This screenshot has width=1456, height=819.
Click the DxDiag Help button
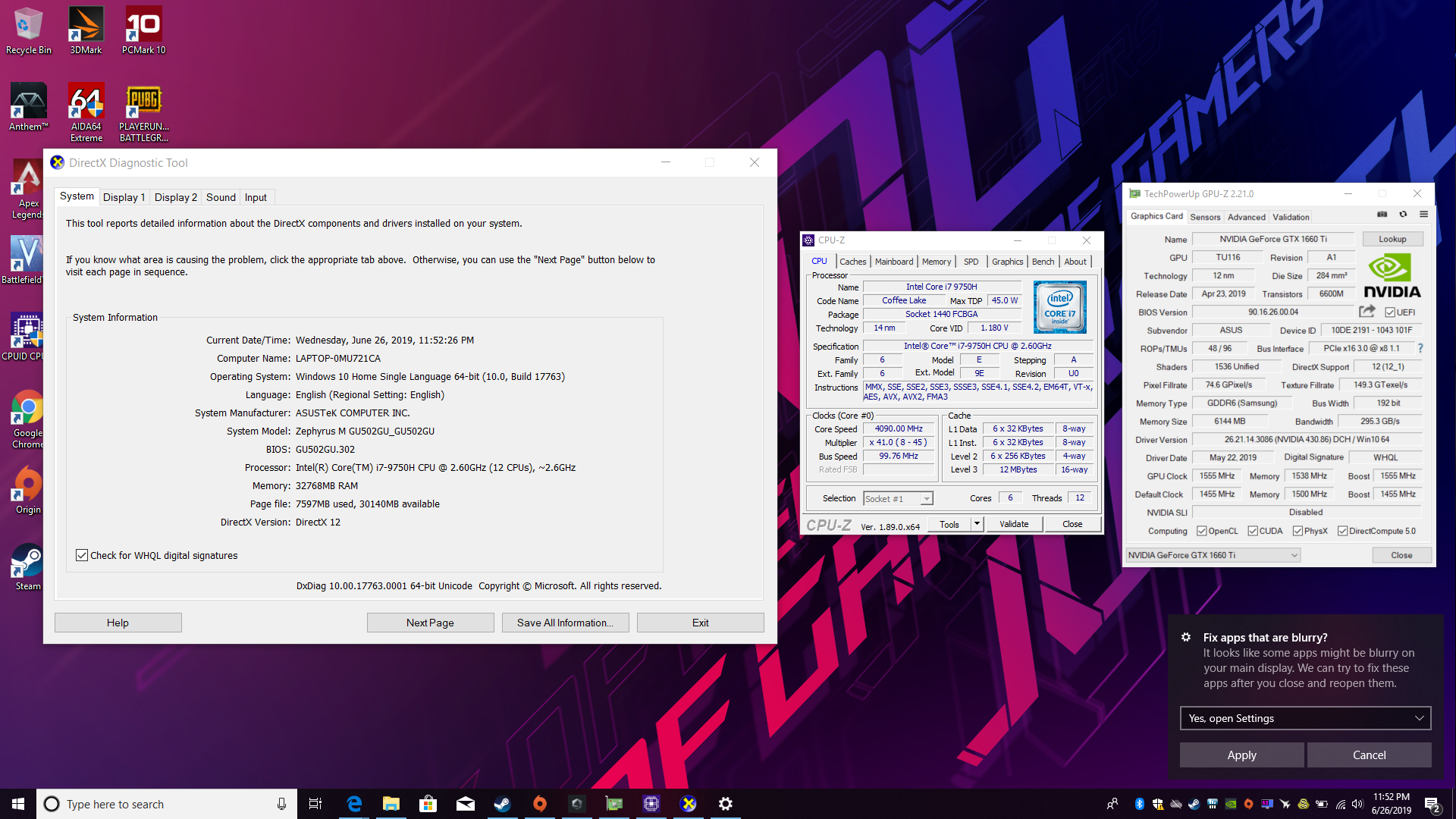pyautogui.click(x=118, y=623)
